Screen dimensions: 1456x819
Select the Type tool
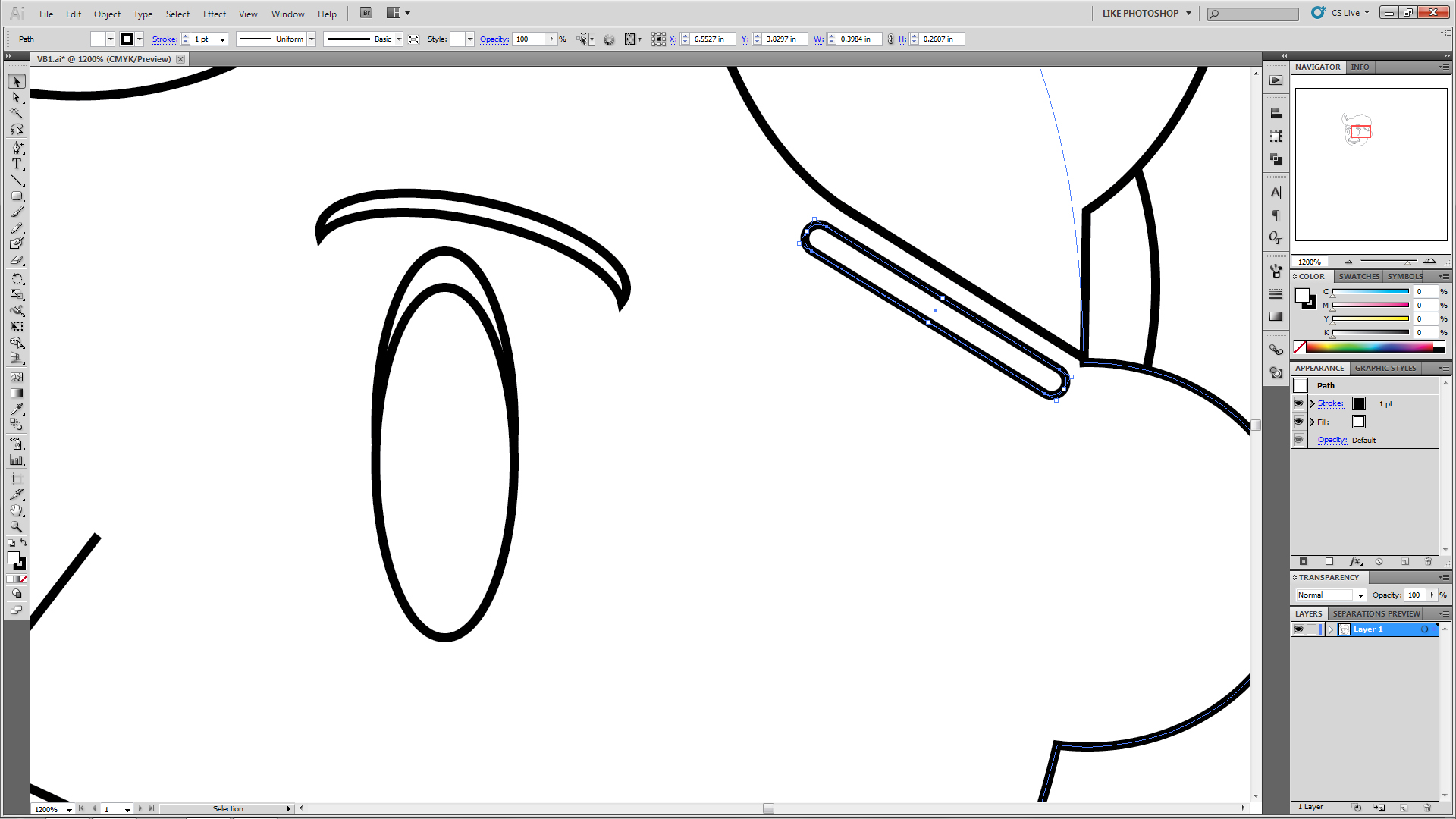(17, 164)
